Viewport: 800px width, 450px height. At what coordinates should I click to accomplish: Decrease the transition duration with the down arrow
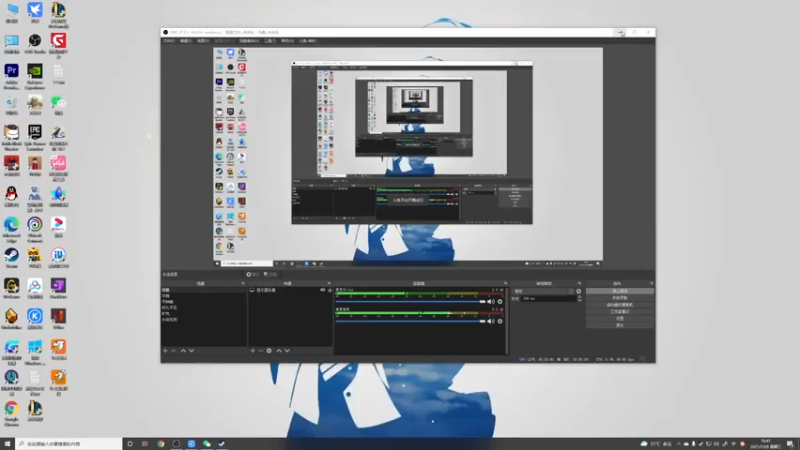(x=579, y=300)
